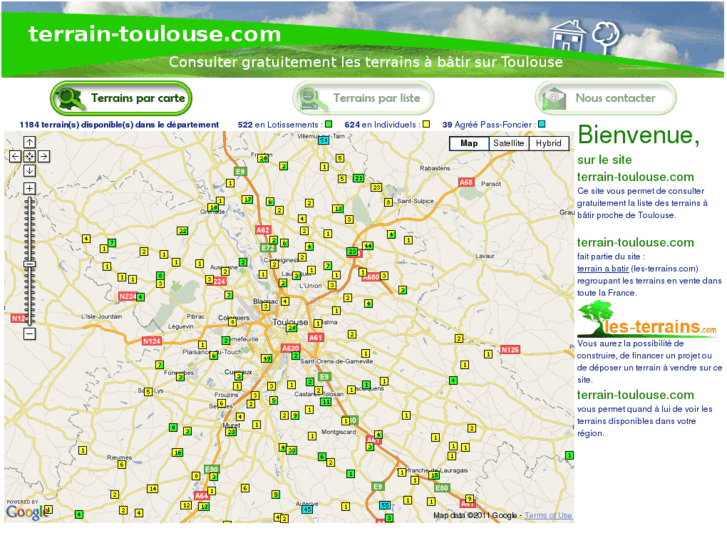The width and height of the screenshot is (727, 545).
Task: Click the Toulouse city label on the map
Action: point(290,321)
